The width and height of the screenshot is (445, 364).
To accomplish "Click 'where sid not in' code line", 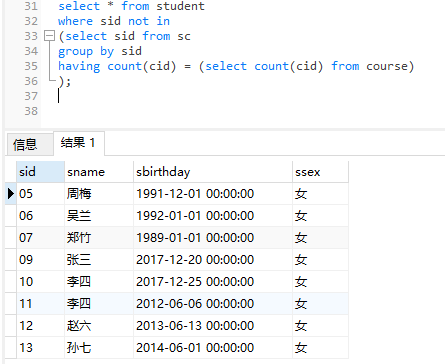I will 114,21.
